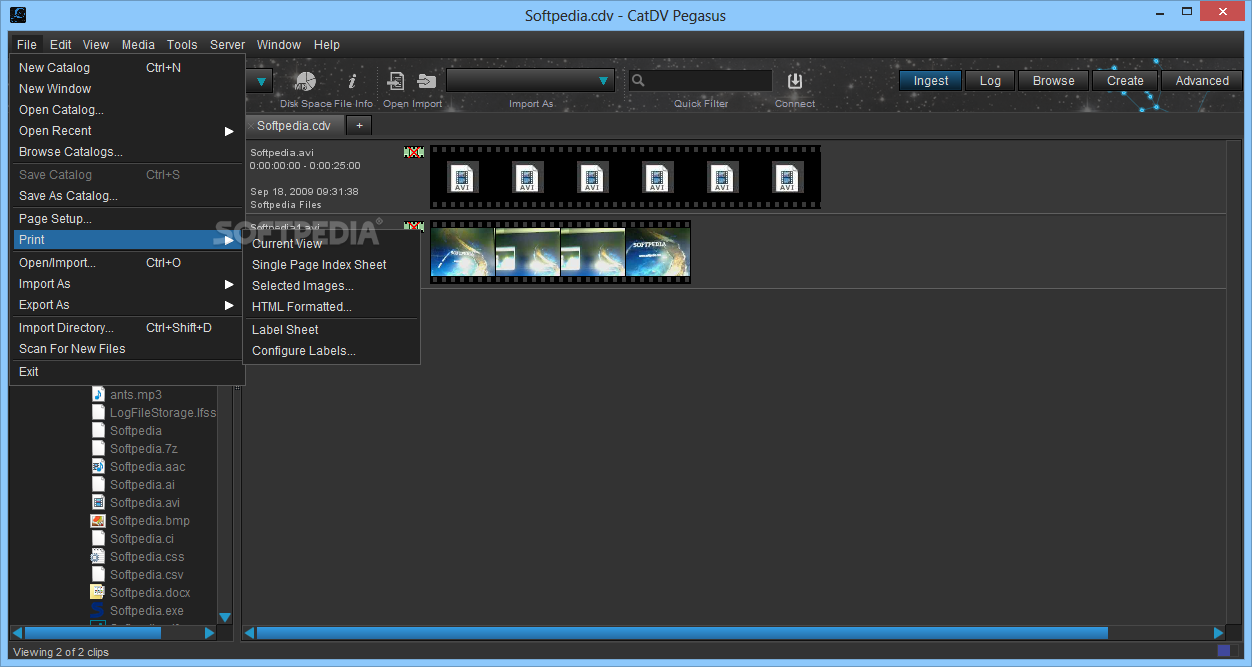Click Exit in the File menu
This screenshot has height=667, width=1252.
(127, 372)
